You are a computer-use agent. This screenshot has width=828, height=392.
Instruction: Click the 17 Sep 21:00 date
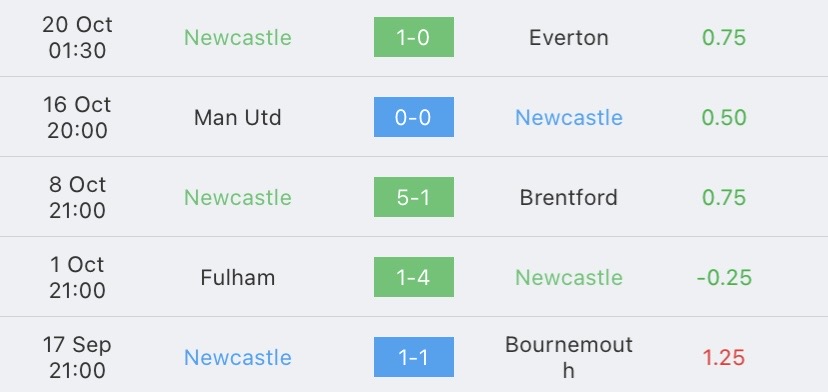[78, 358]
